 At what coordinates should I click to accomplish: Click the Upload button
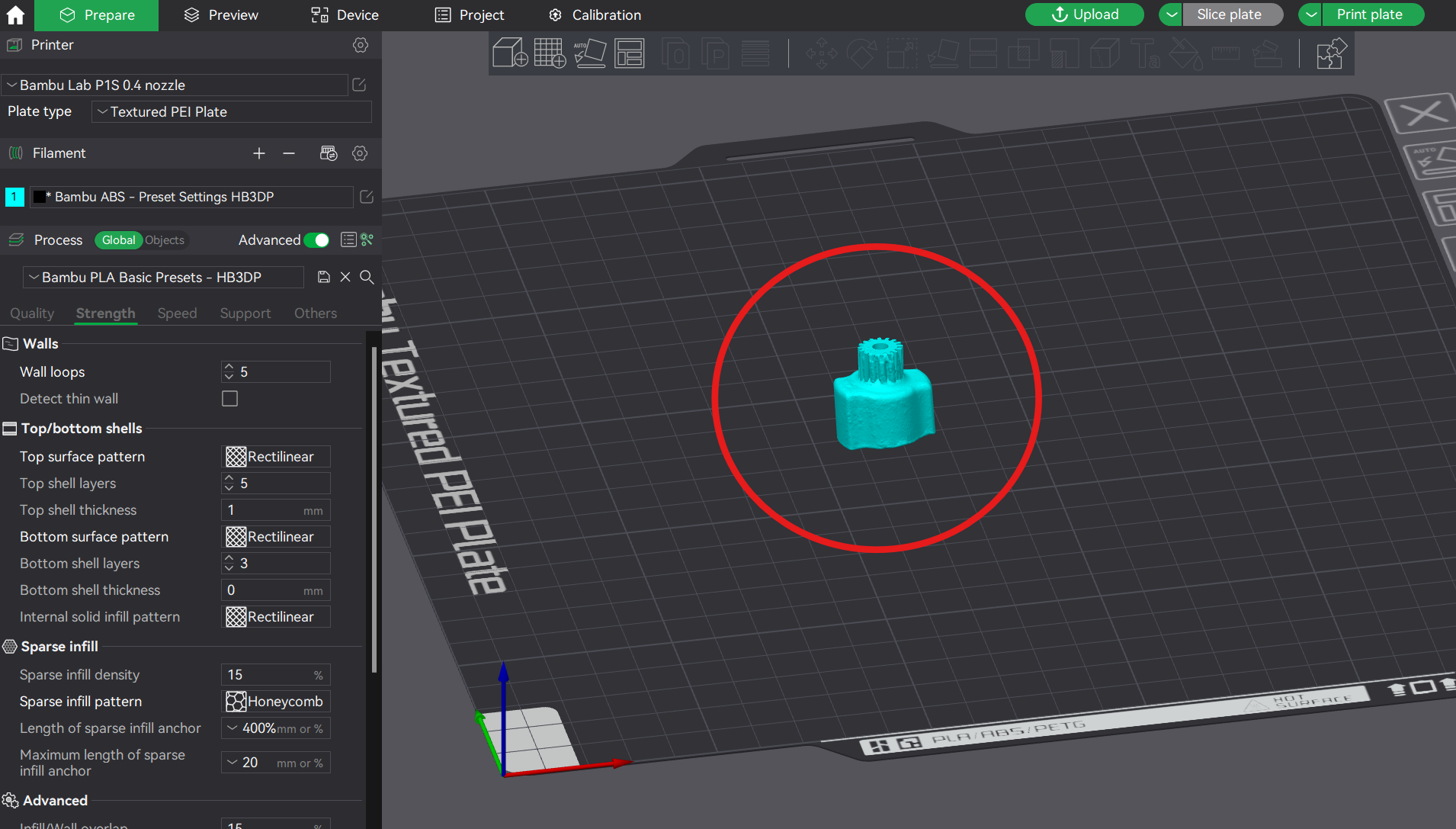(x=1085, y=14)
